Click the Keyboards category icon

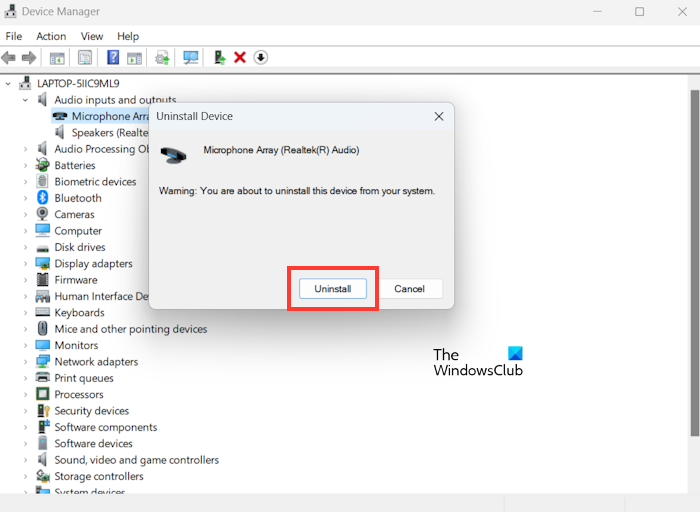42,312
